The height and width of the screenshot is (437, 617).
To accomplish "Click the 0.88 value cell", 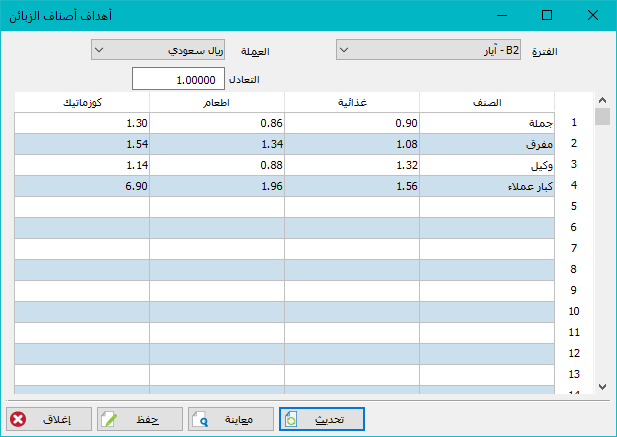I will pyautogui.click(x=217, y=165).
